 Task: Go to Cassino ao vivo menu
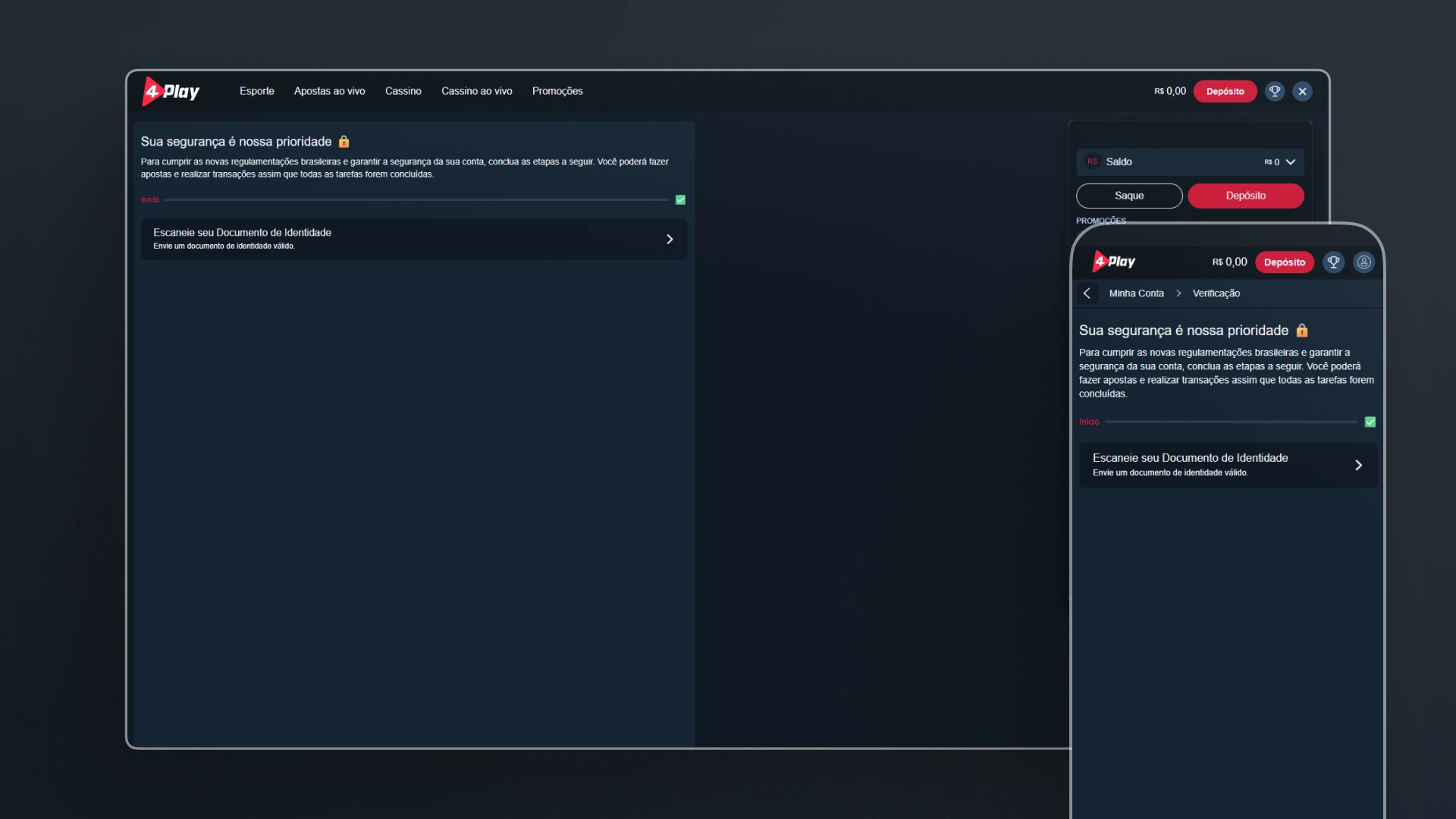[x=476, y=91]
